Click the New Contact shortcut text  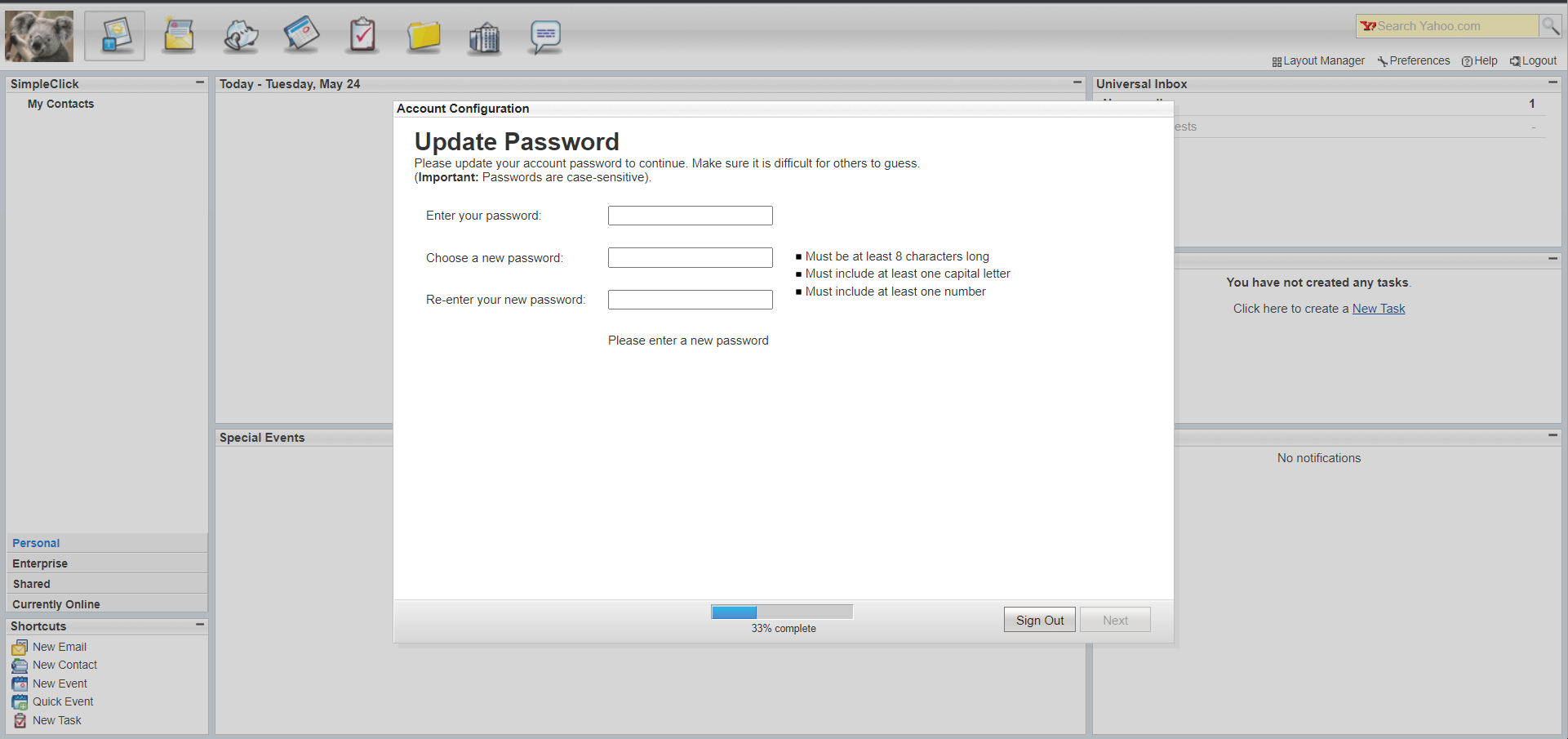click(x=64, y=665)
